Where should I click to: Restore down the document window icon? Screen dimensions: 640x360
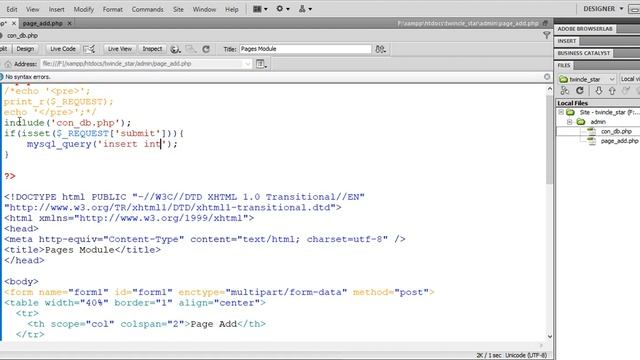tap(545, 23)
